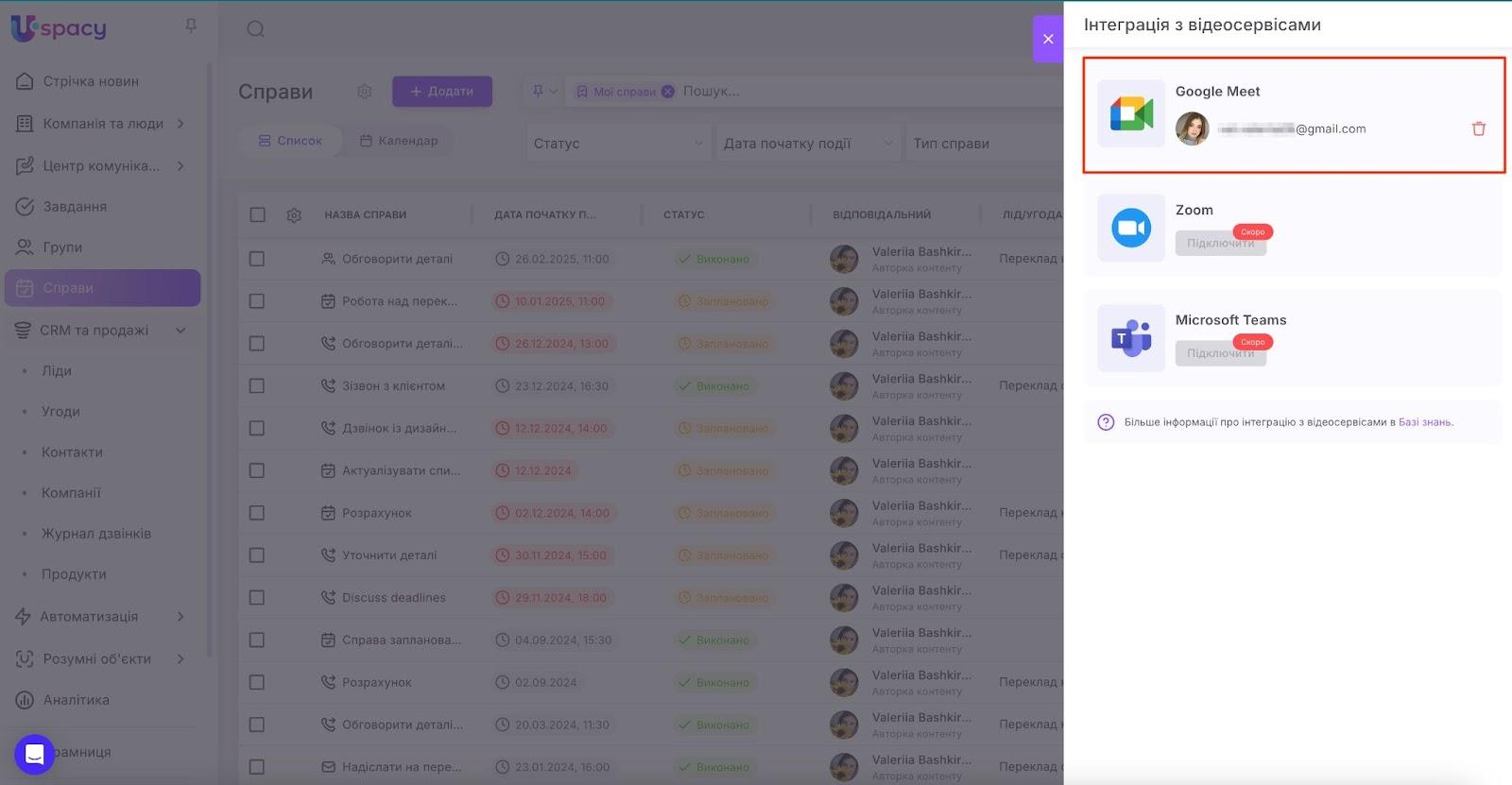
Task: Sort by Назва справи column header
Action: click(x=366, y=215)
